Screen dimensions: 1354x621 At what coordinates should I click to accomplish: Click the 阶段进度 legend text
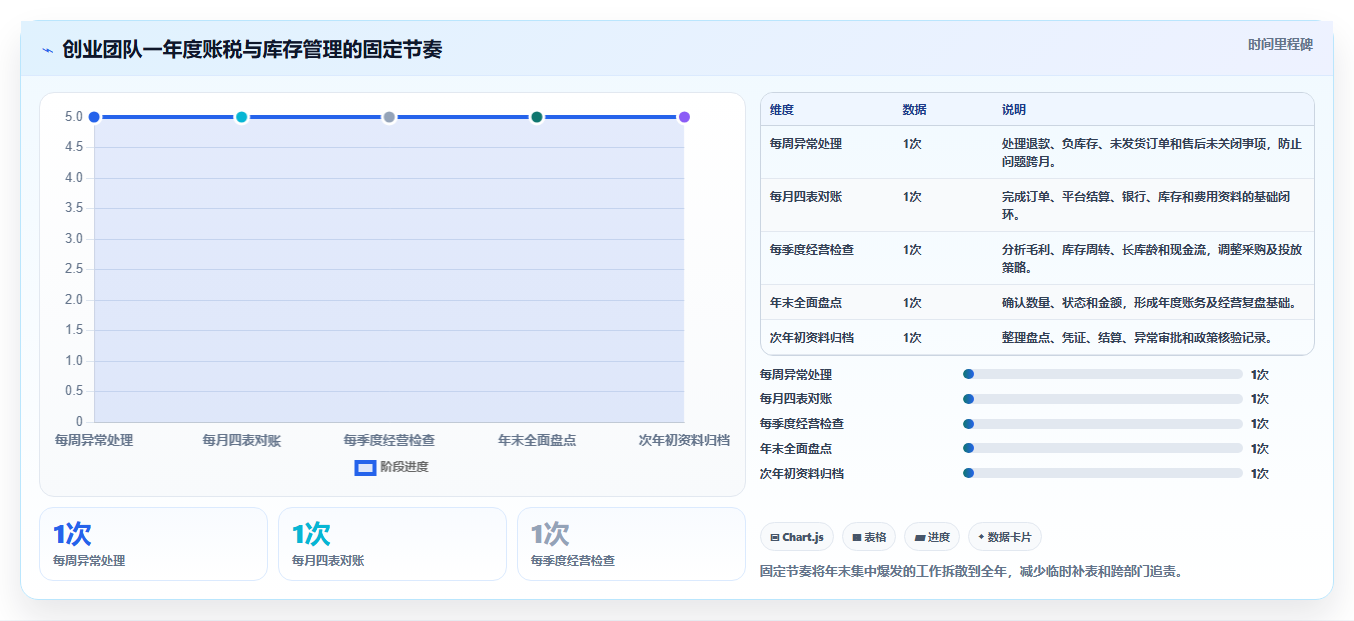point(404,467)
